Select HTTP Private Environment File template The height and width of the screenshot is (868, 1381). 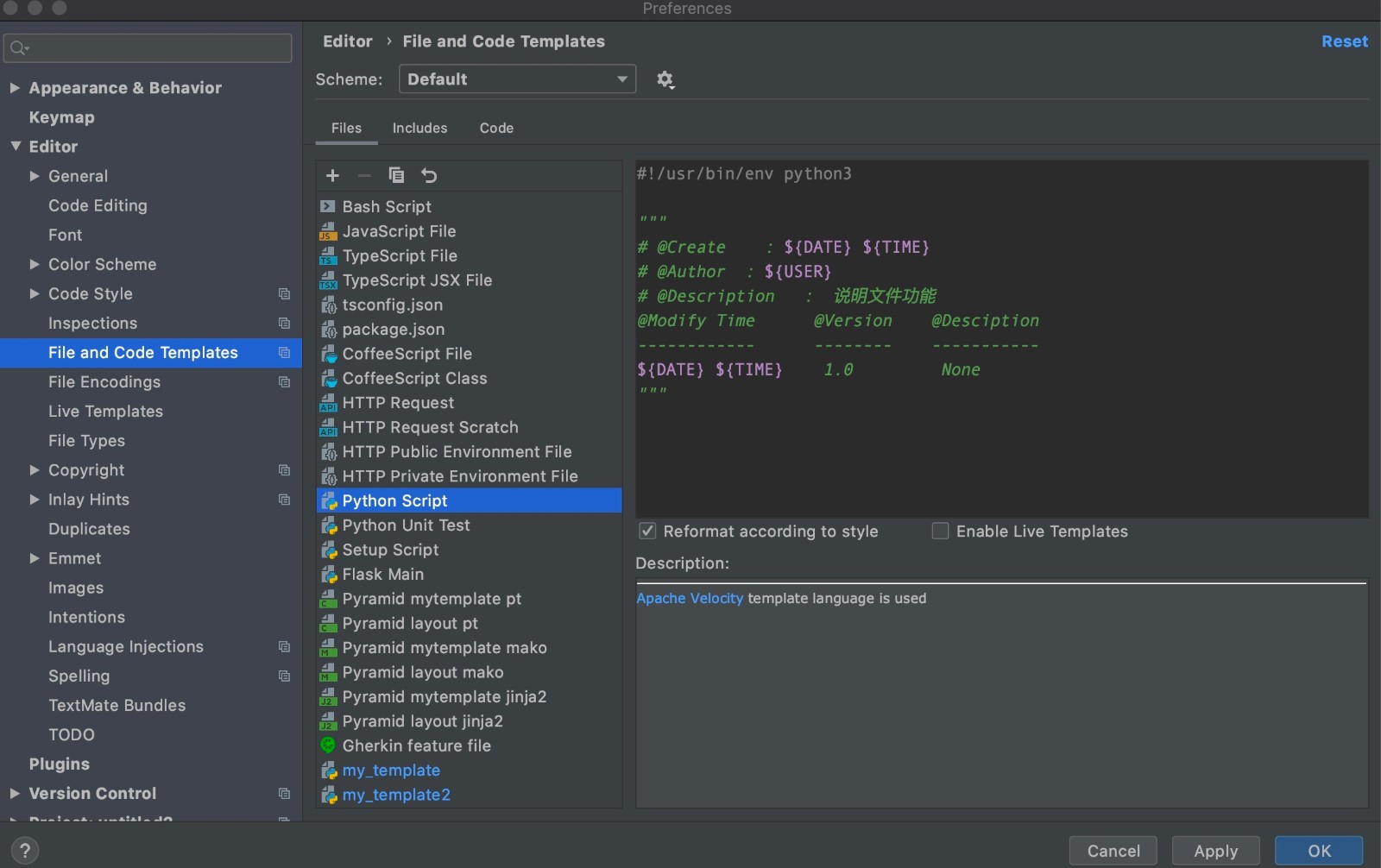point(470,476)
